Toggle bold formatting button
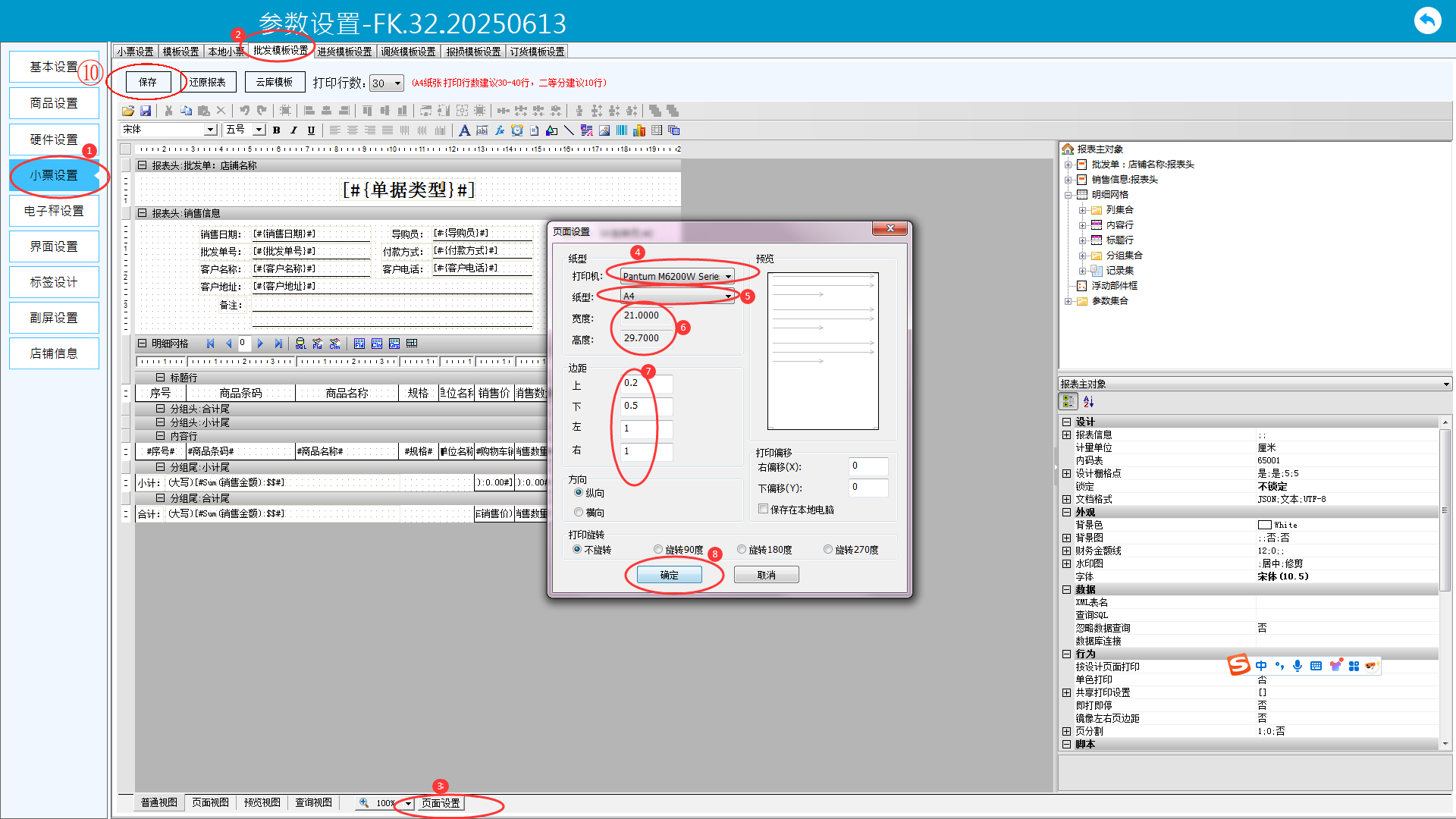This screenshot has height=819, width=1456. tap(277, 130)
